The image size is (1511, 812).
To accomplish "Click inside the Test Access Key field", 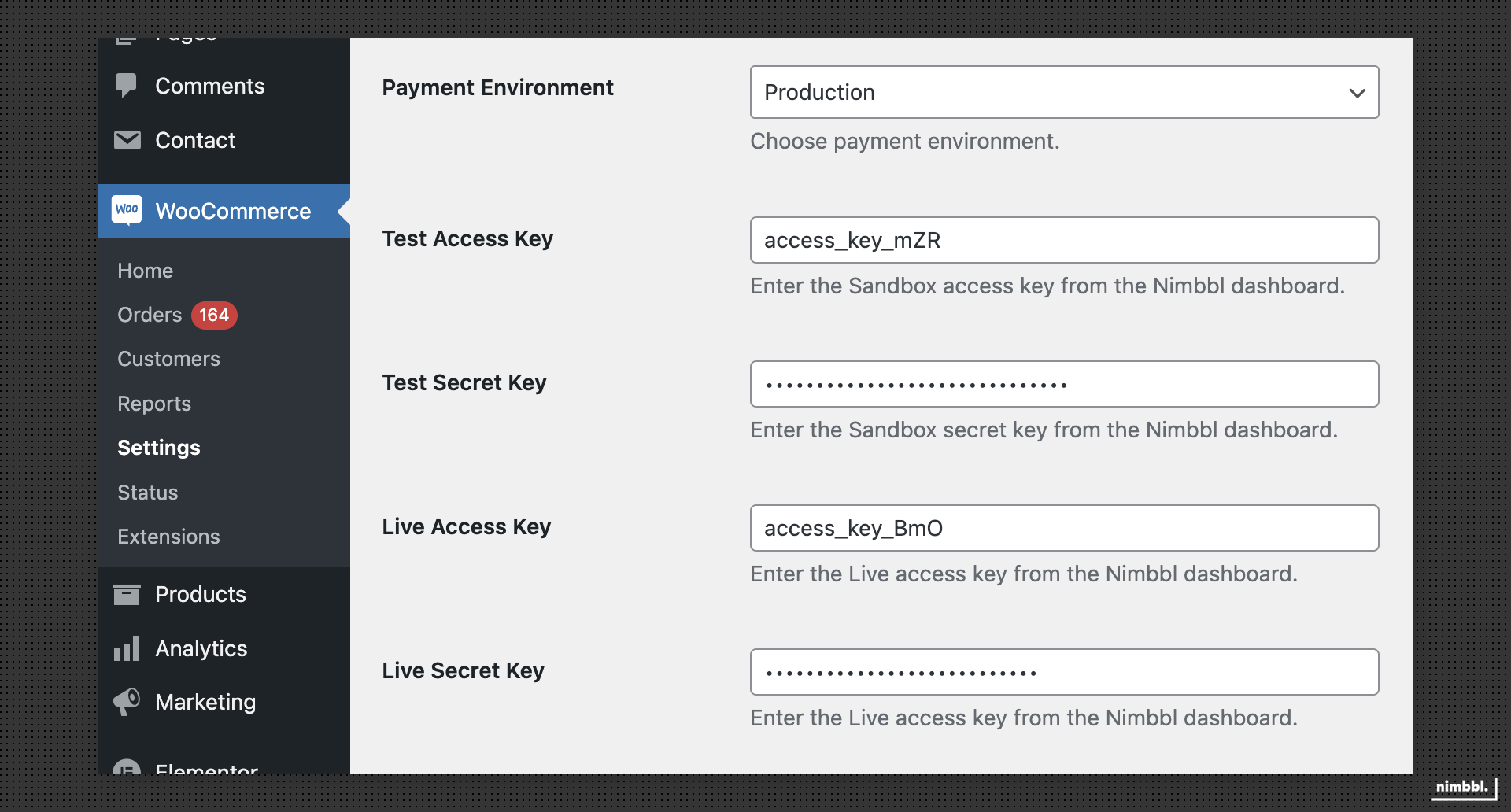I will pyautogui.click(x=1063, y=240).
